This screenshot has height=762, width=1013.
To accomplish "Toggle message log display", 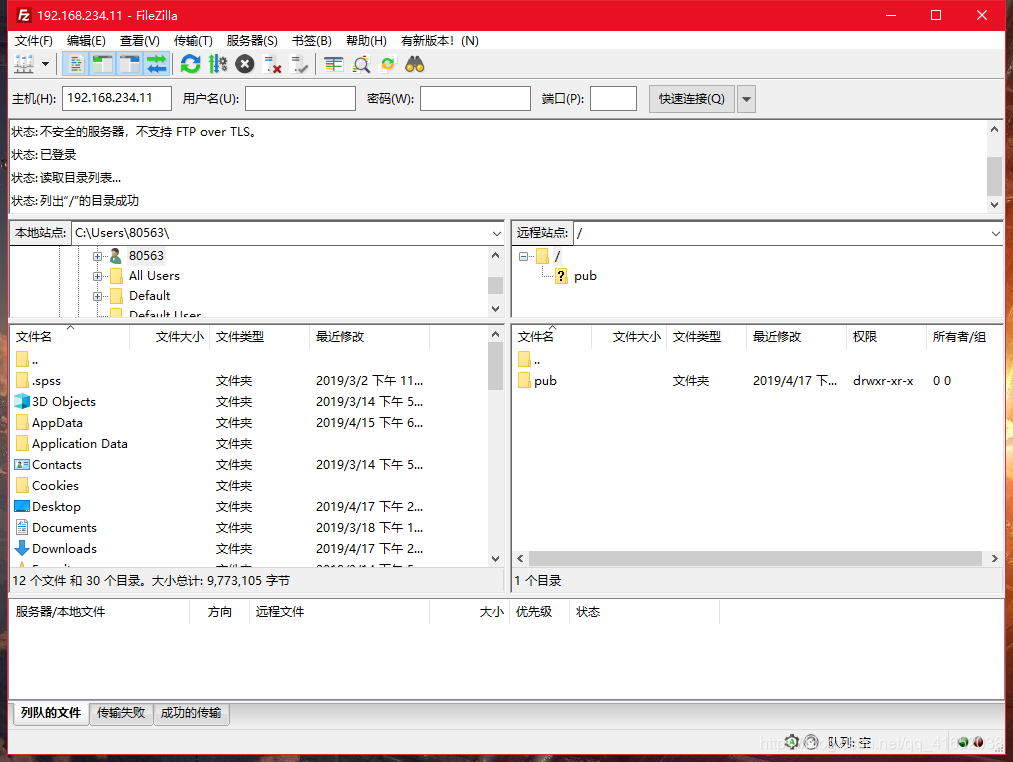I will (x=76, y=64).
